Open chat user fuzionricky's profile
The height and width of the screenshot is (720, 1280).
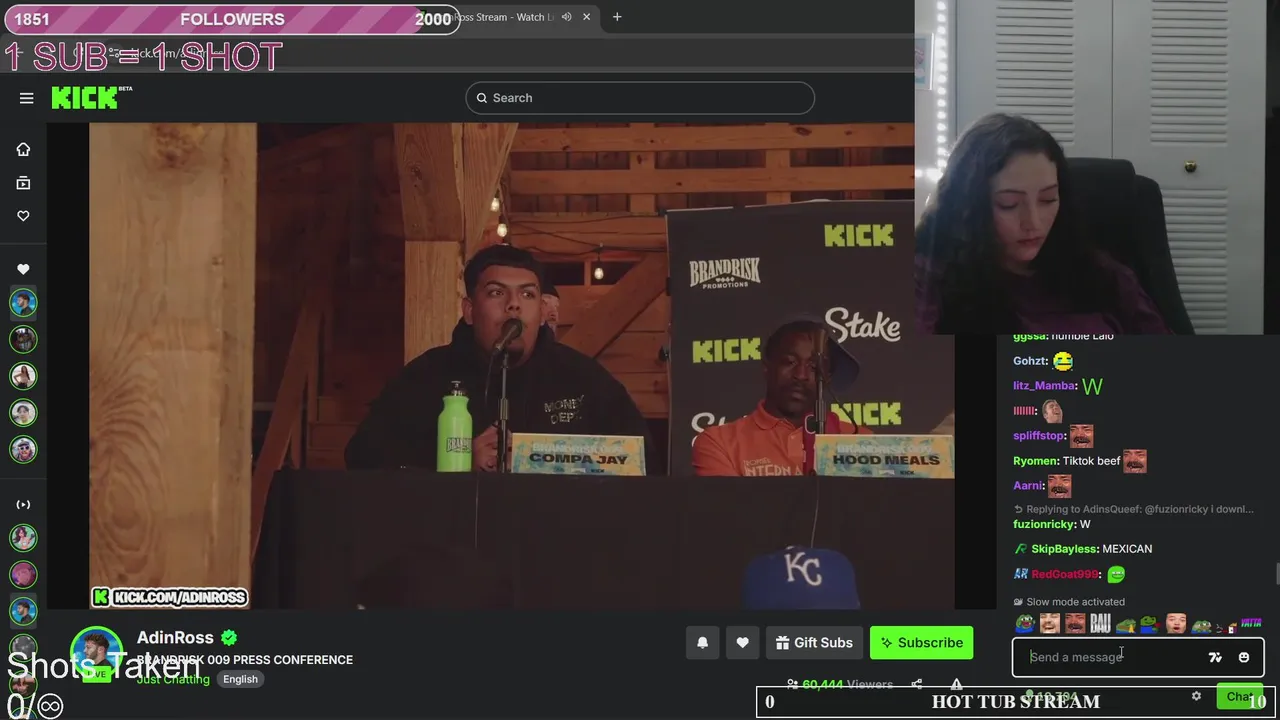(x=1044, y=524)
